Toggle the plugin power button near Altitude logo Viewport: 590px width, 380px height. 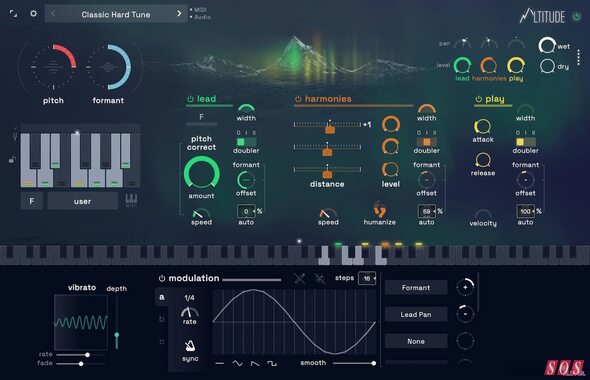[576, 17]
